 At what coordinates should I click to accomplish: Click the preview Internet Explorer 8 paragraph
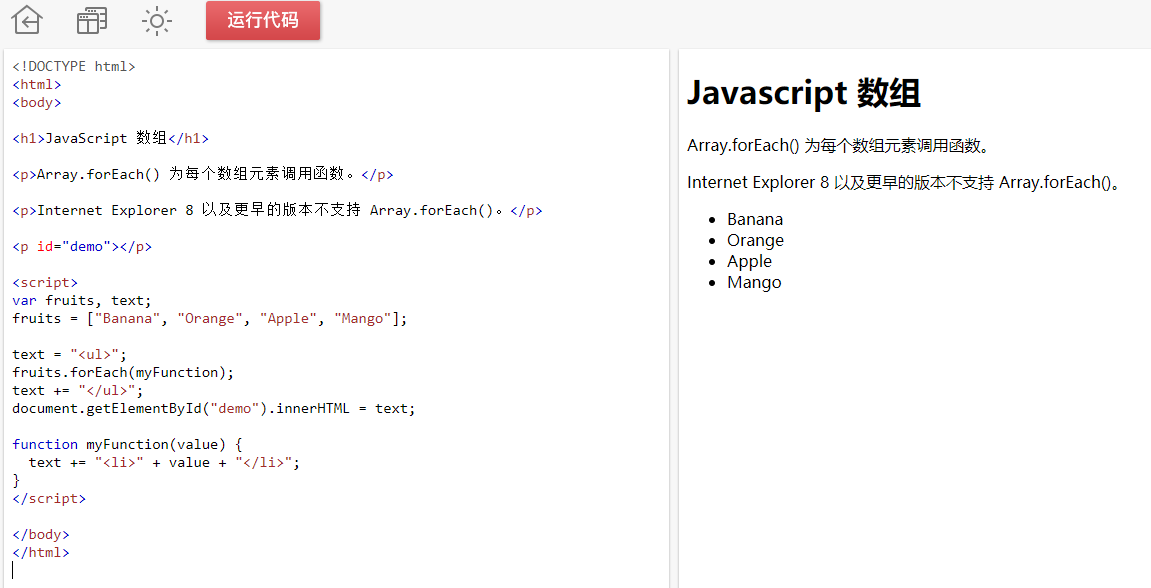click(x=905, y=182)
